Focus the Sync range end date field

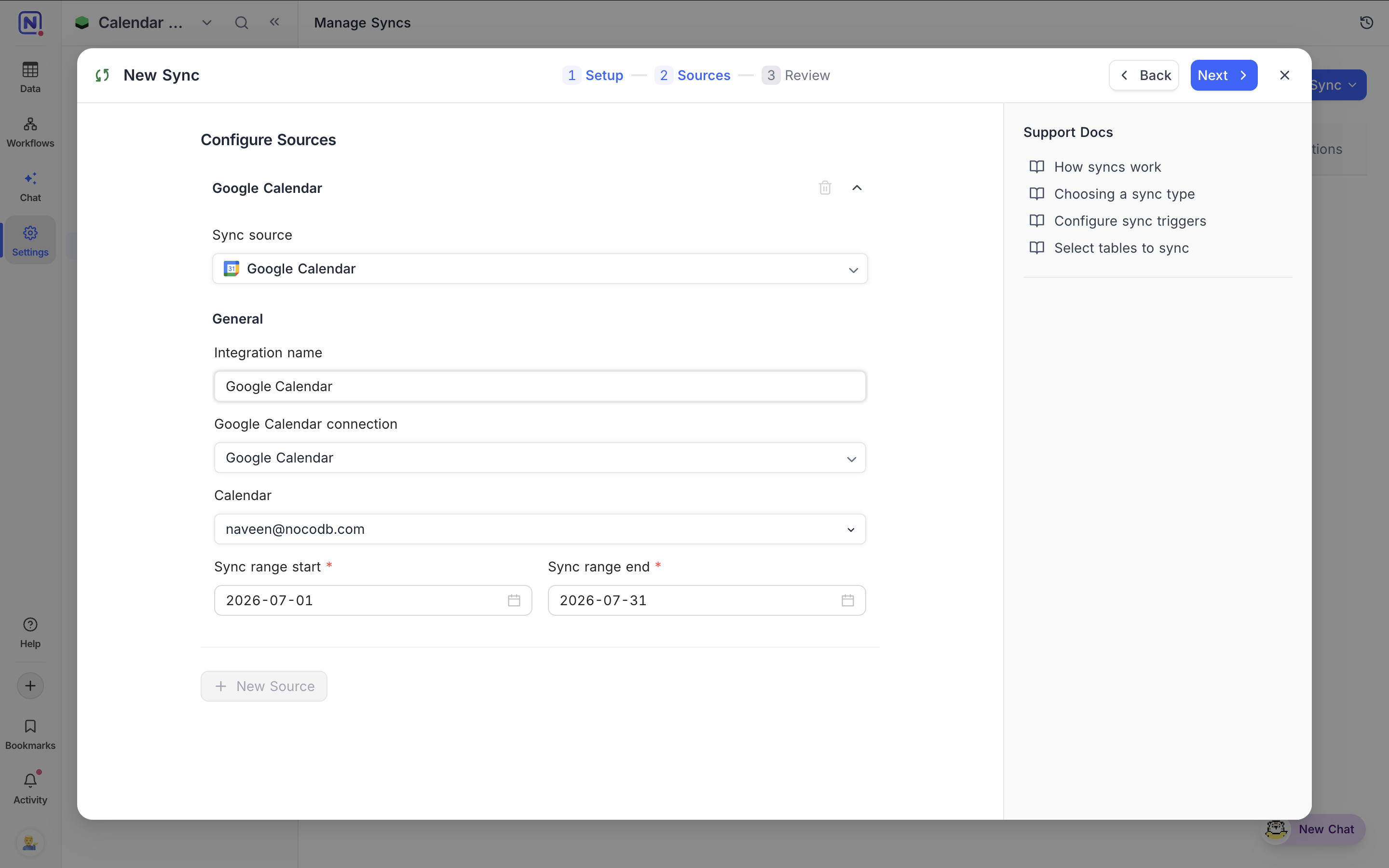(x=707, y=600)
